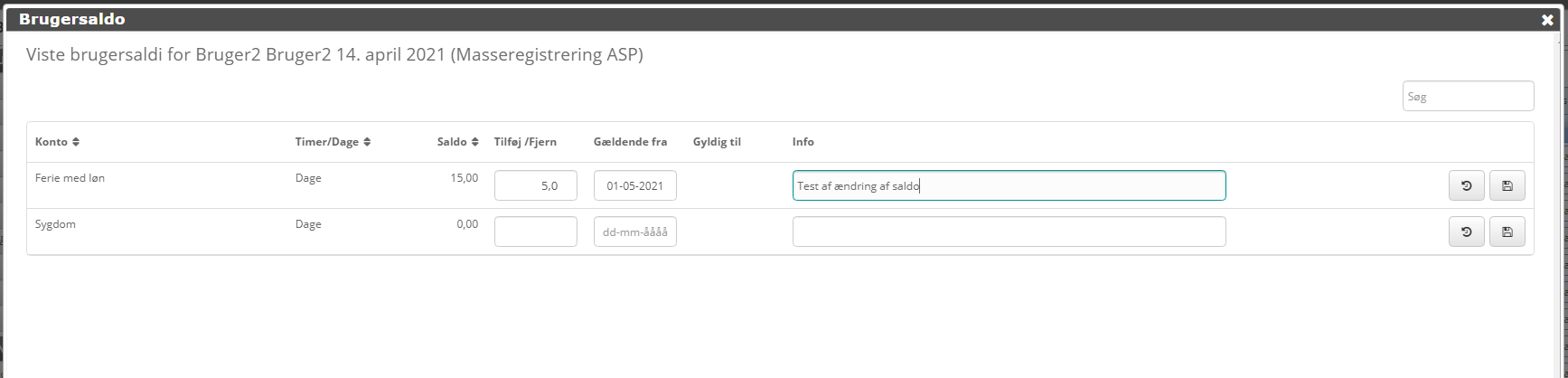Close the Brugersaldo dialog
The height and width of the screenshot is (378, 1568).
tap(1547, 20)
